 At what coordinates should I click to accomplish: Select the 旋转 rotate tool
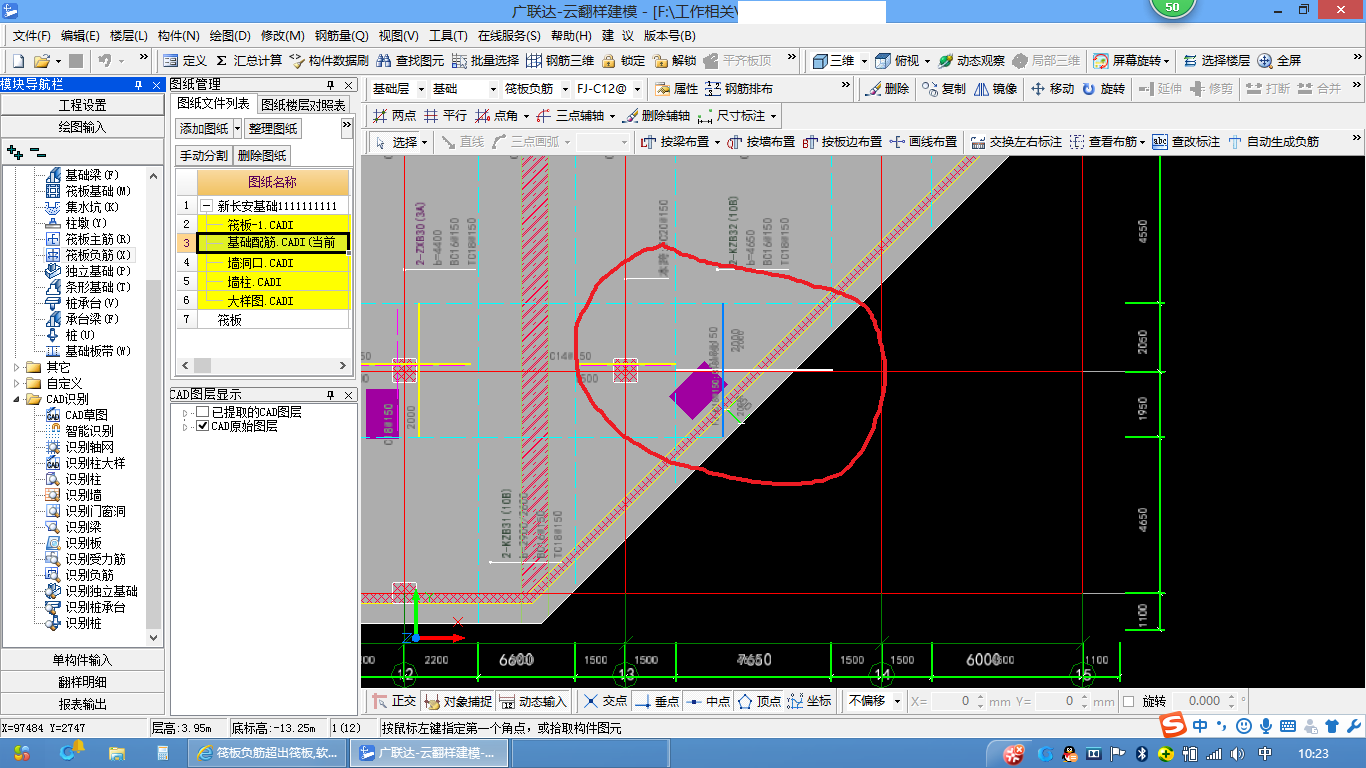(x=1103, y=89)
